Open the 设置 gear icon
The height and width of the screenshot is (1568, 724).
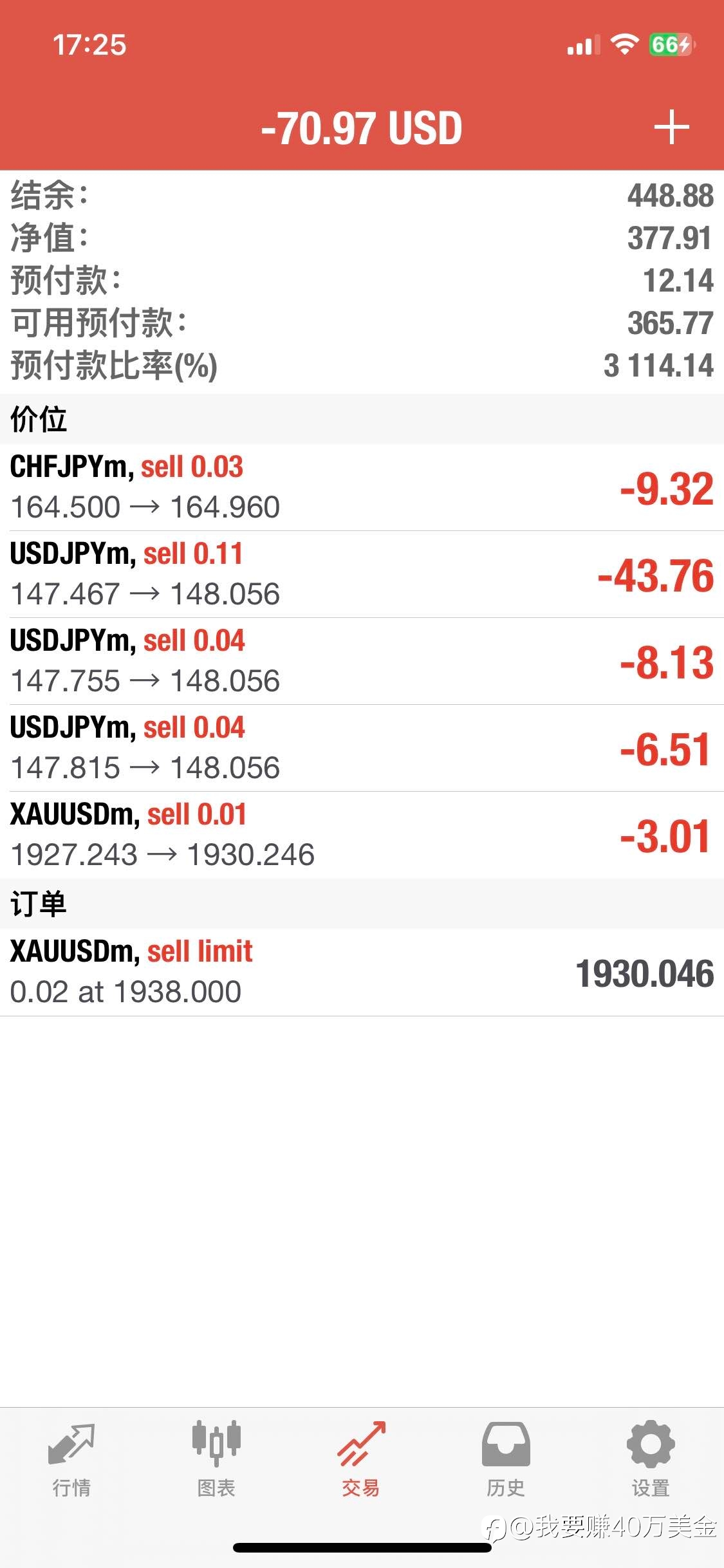[x=651, y=1444]
